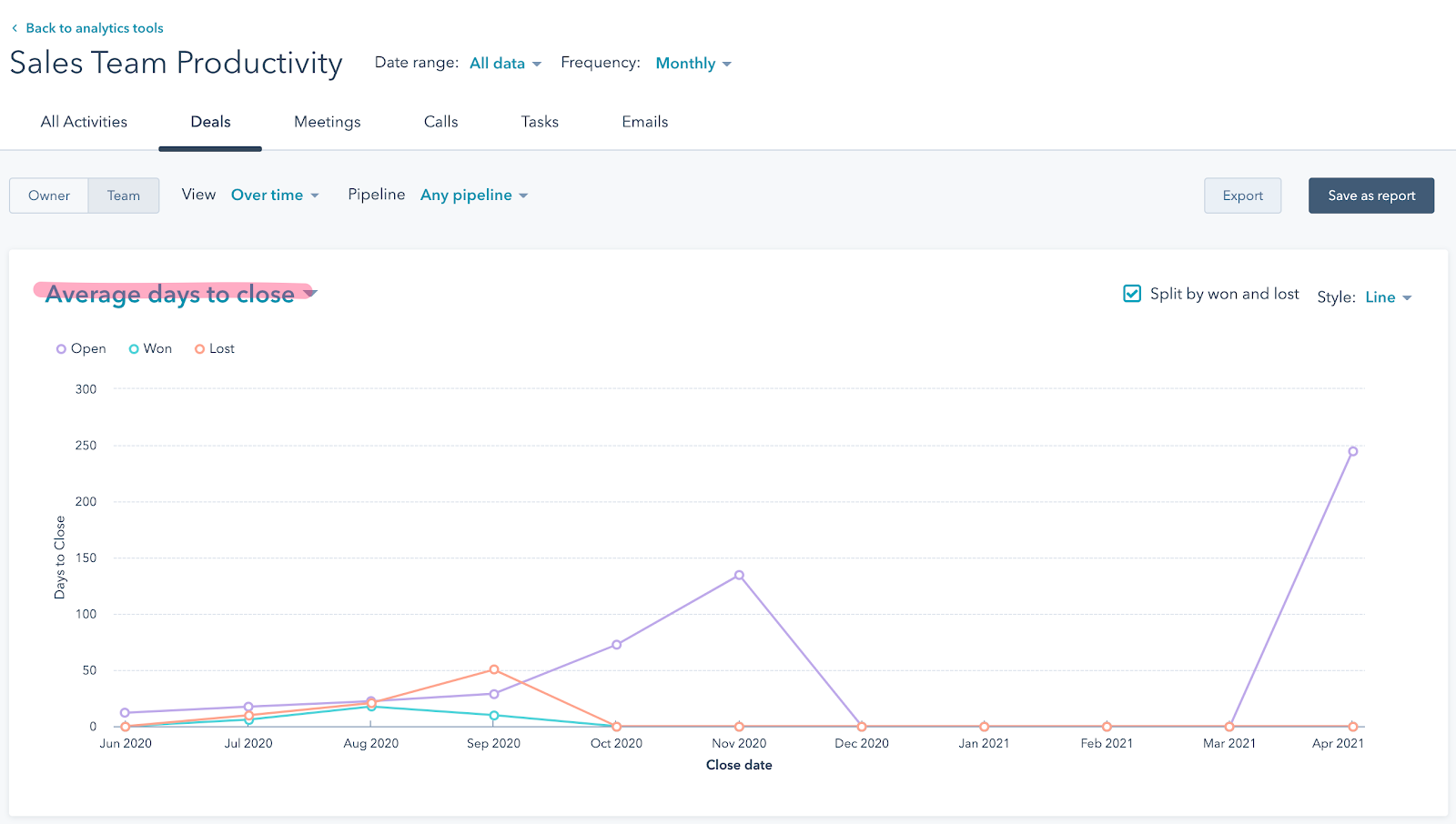Click the Apr 2021 Open data point
Screen dimensions: 1456x824
(1352, 451)
